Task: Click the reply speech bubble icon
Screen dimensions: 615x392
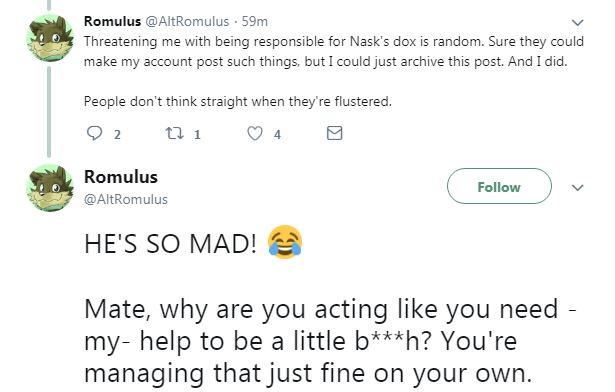Action: pos(94,133)
